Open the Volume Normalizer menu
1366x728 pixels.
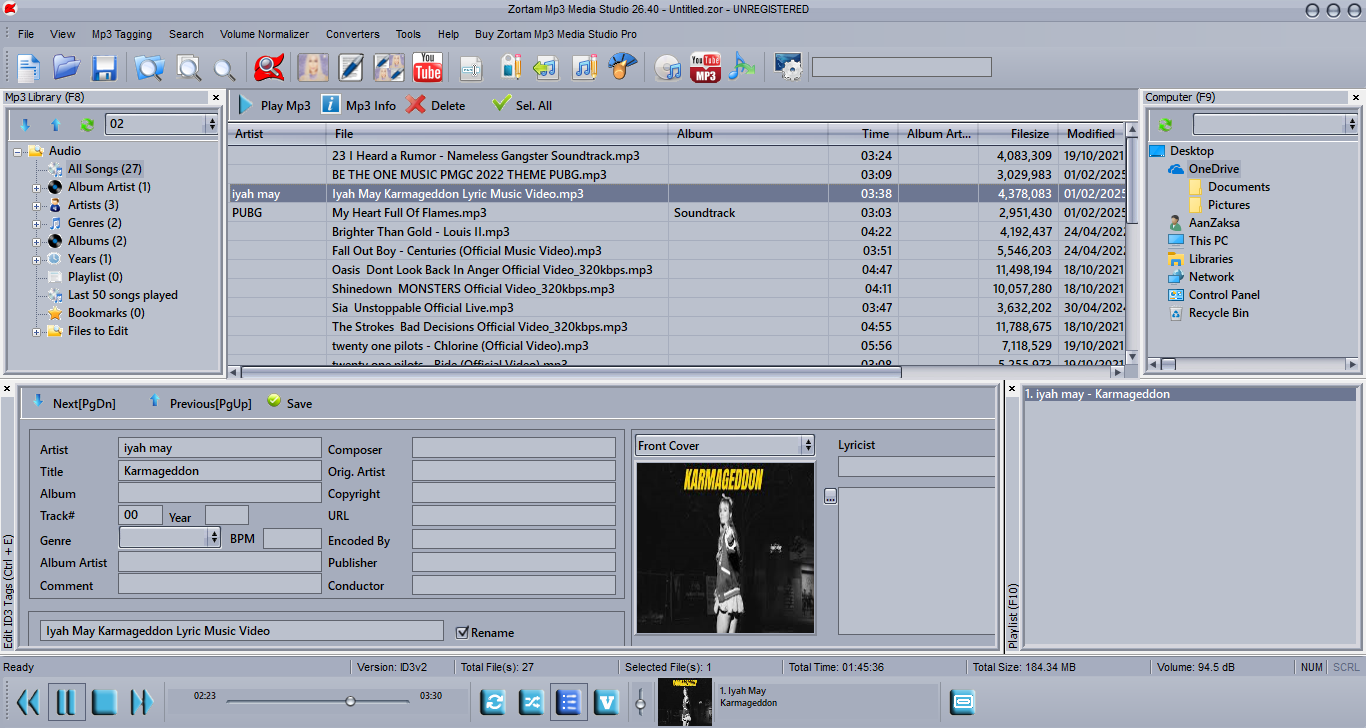point(265,34)
